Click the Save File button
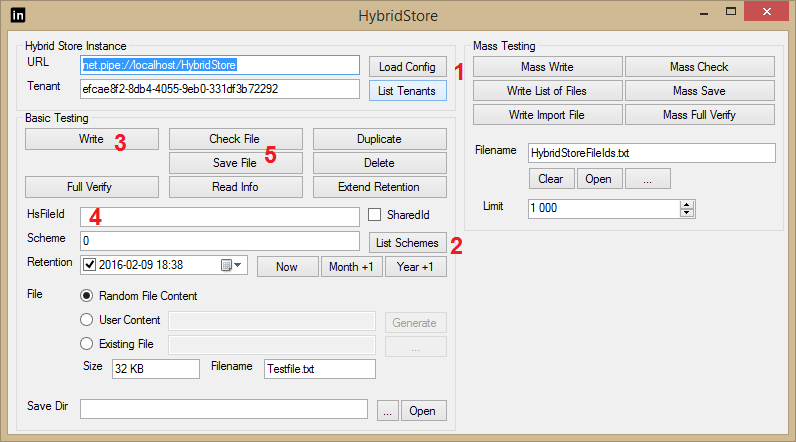The height and width of the screenshot is (442, 796). coord(236,163)
